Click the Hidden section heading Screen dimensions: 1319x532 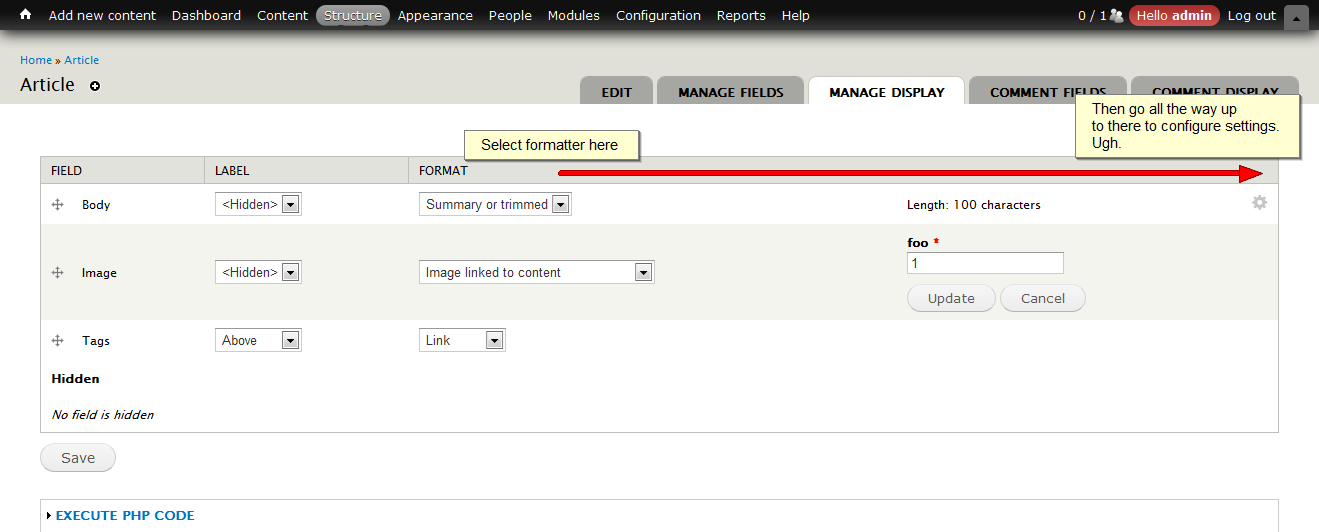click(76, 379)
